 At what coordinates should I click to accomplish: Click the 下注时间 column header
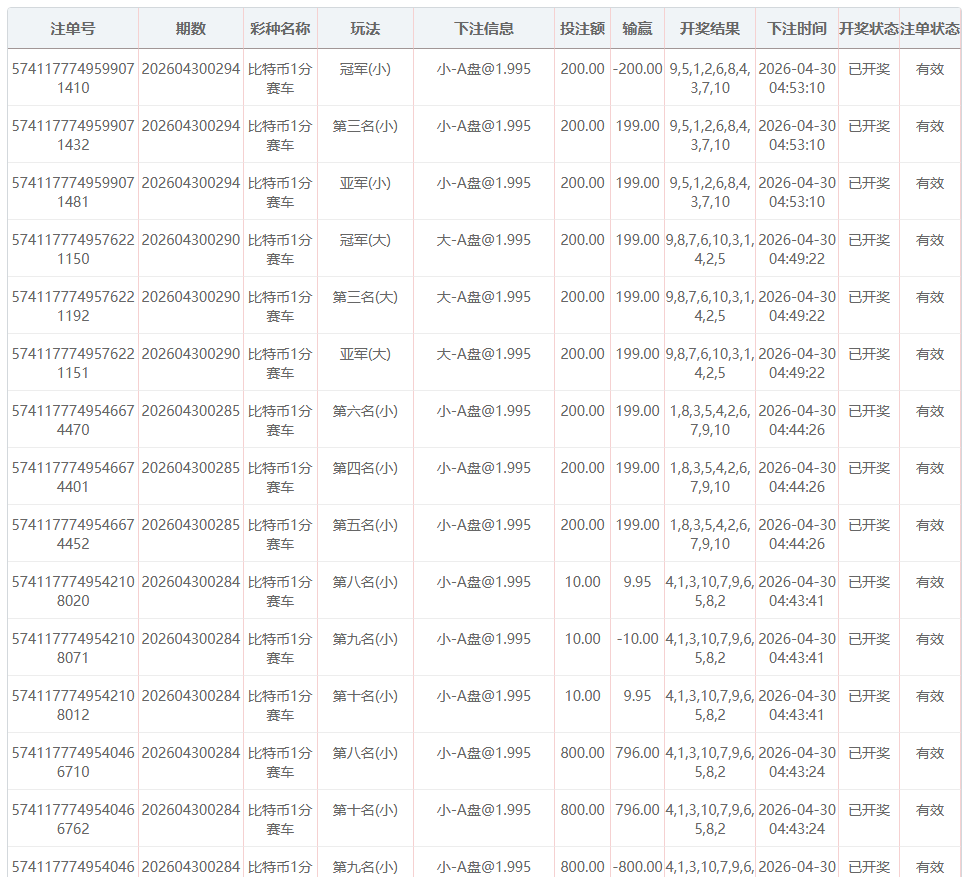[x=797, y=29]
